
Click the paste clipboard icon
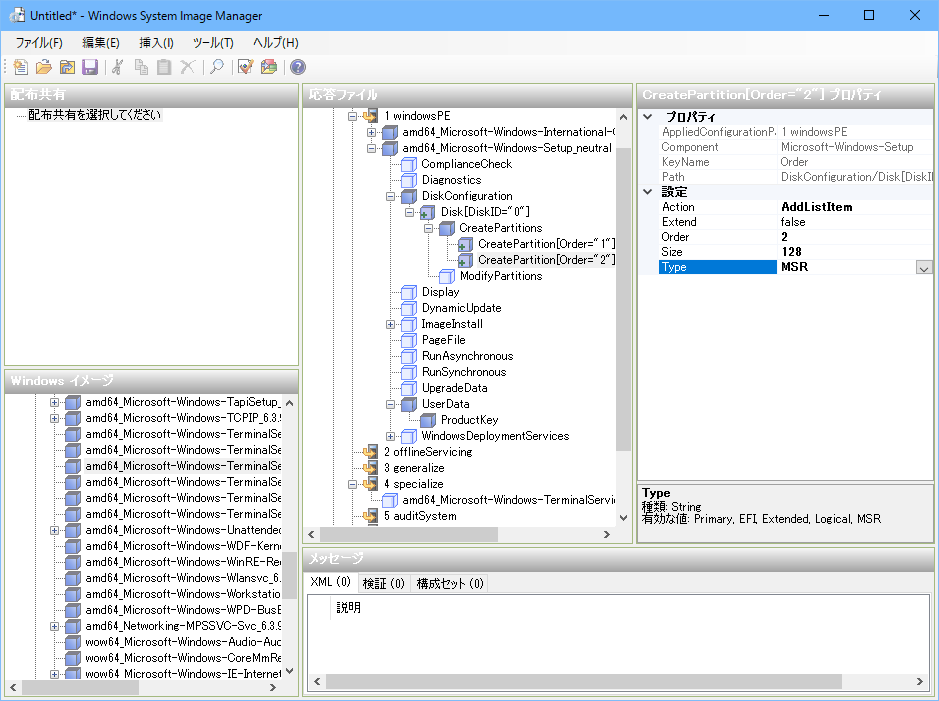click(164, 67)
